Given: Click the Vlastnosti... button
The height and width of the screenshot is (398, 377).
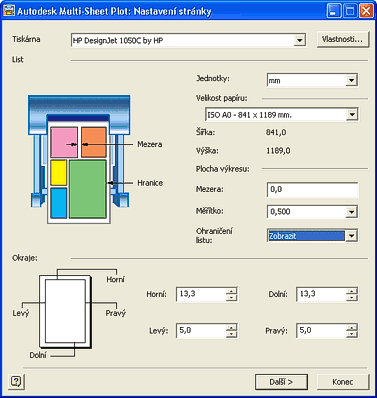Looking at the screenshot, I should point(343,39).
